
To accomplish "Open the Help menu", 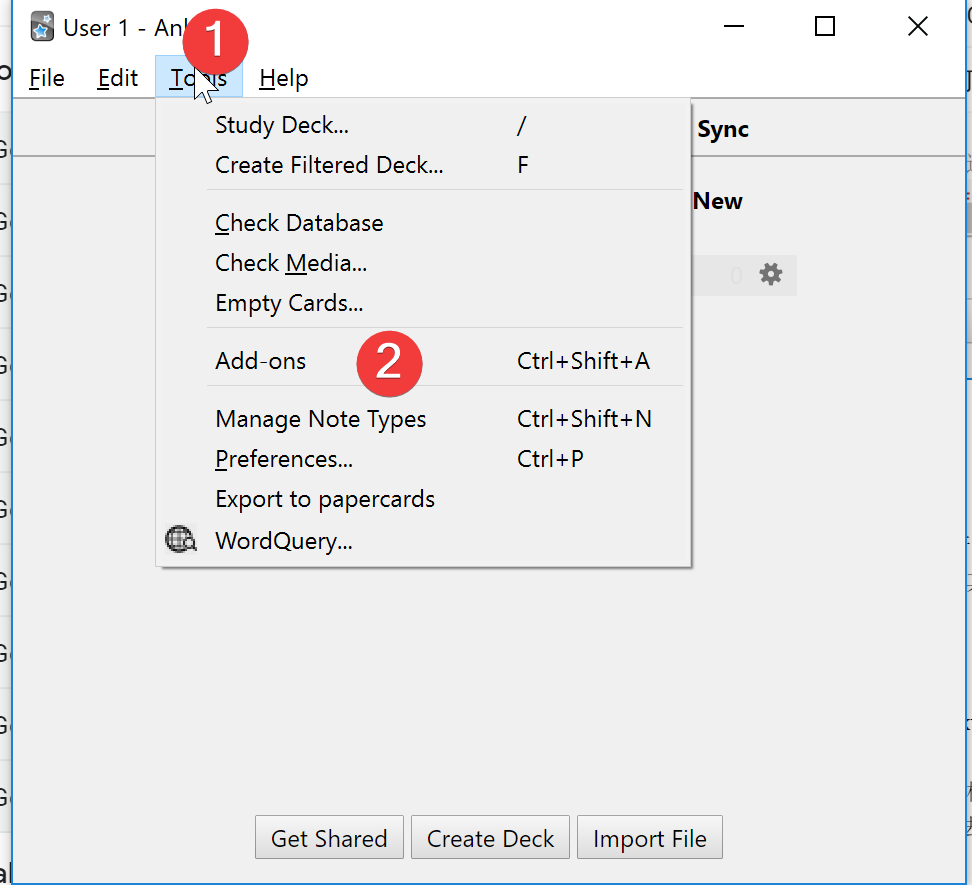I will tap(283, 78).
